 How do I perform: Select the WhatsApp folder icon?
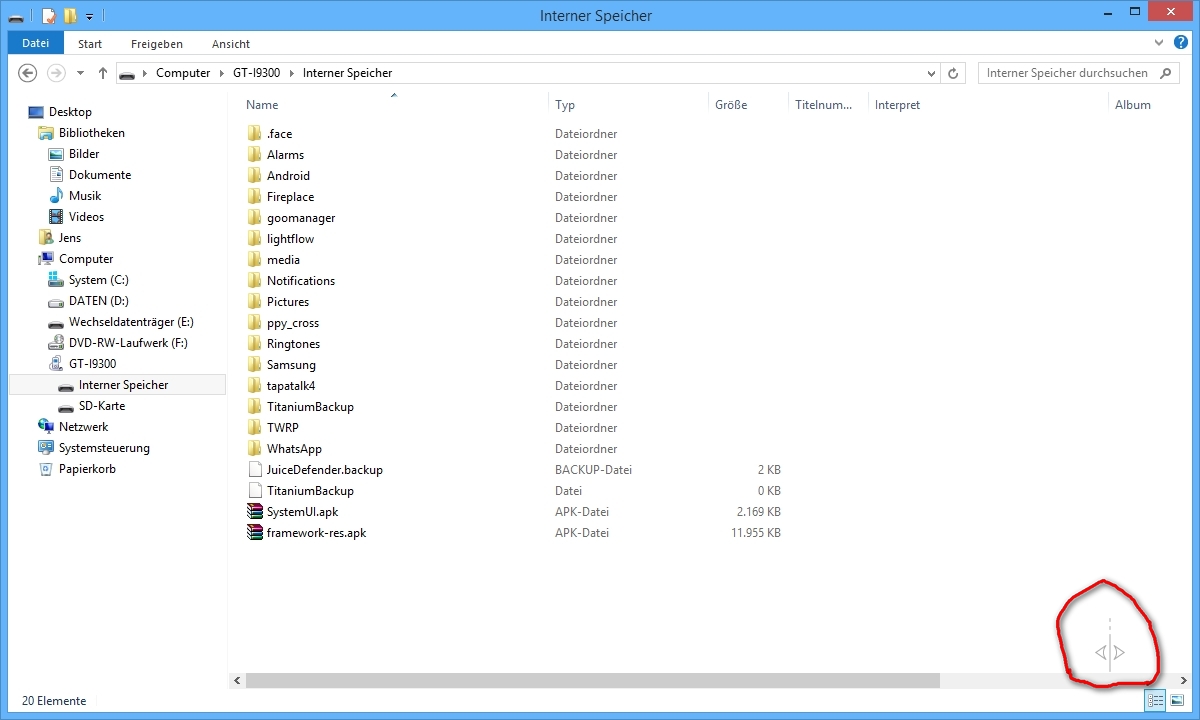[254, 449]
